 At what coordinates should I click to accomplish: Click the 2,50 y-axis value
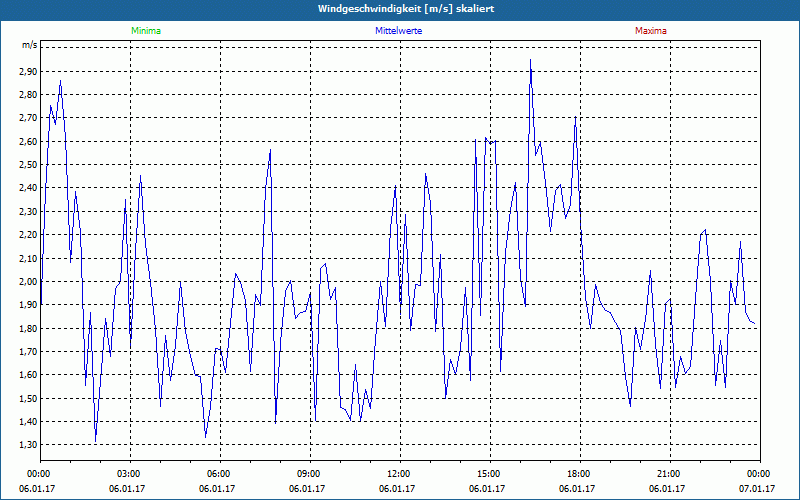click(29, 165)
